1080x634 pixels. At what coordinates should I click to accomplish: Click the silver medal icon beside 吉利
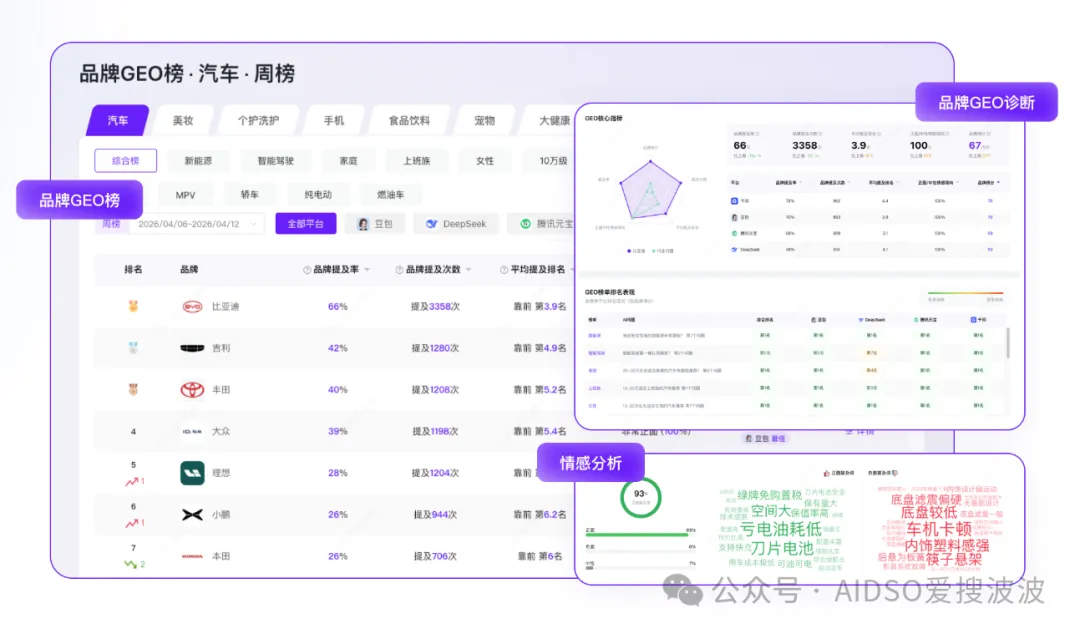click(x=133, y=348)
